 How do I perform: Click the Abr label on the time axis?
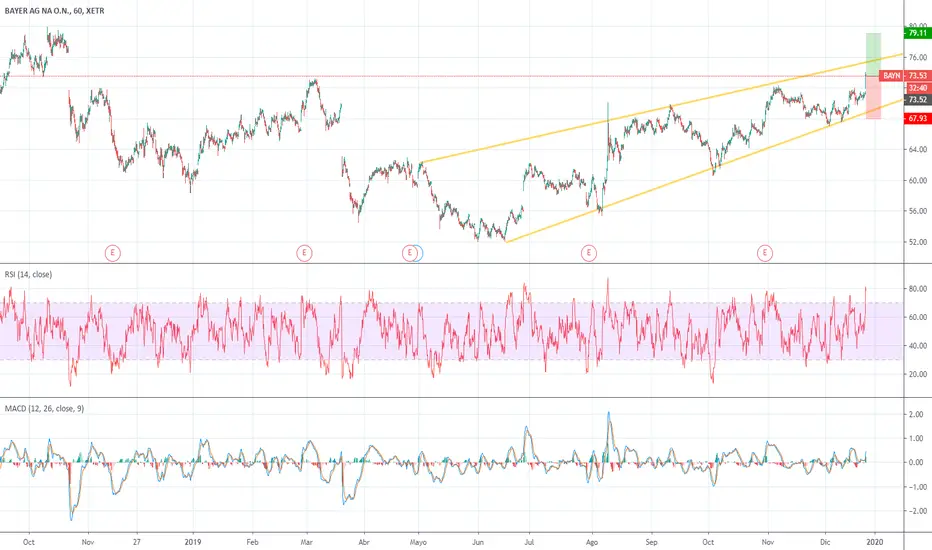pos(364,542)
